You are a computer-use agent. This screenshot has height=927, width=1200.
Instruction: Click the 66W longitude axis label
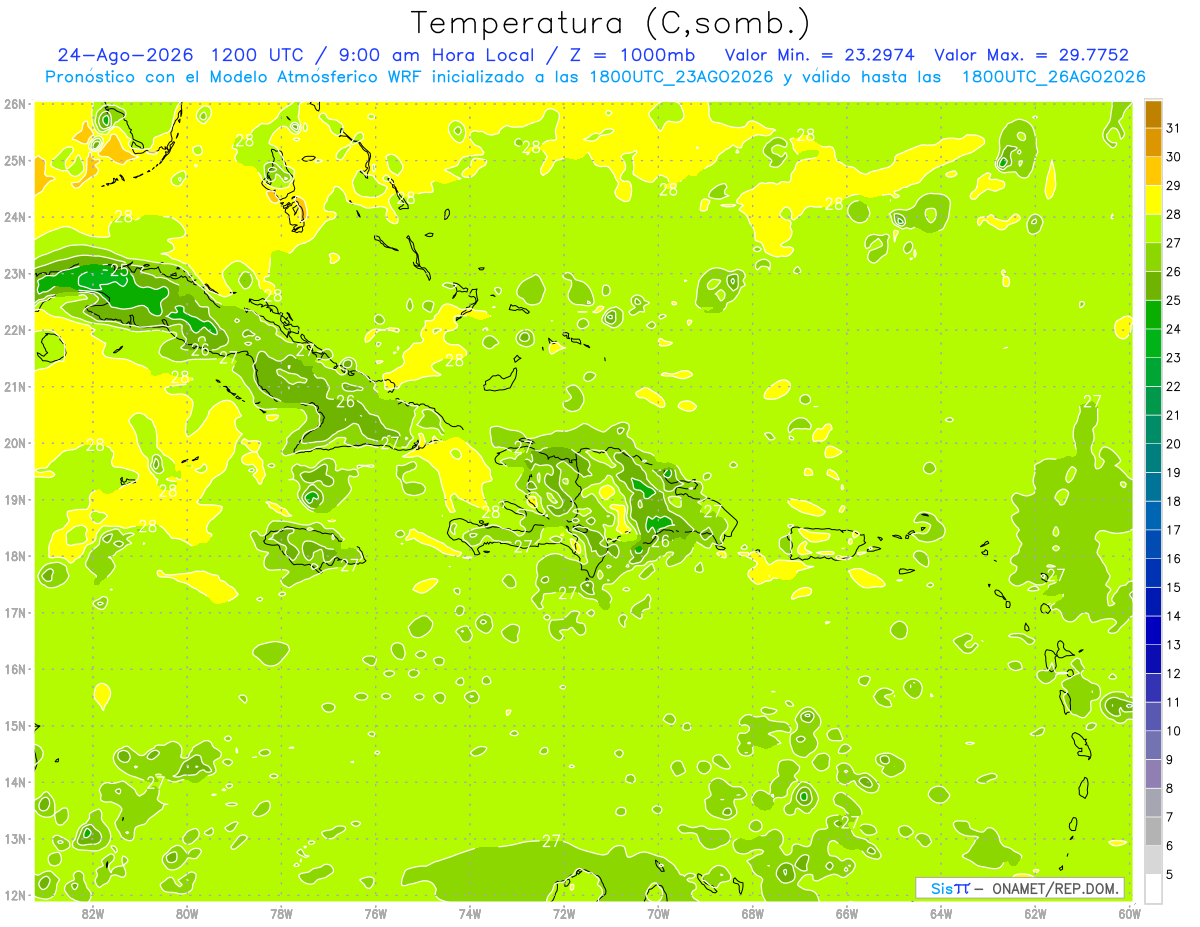[847, 913]
